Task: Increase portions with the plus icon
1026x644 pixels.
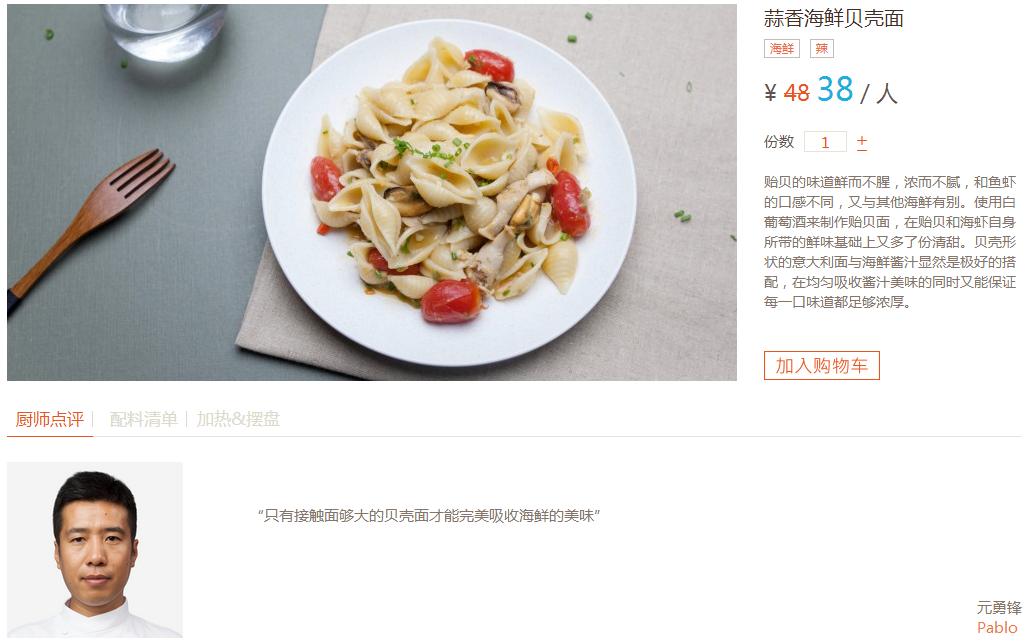Action: click(862, 140)
